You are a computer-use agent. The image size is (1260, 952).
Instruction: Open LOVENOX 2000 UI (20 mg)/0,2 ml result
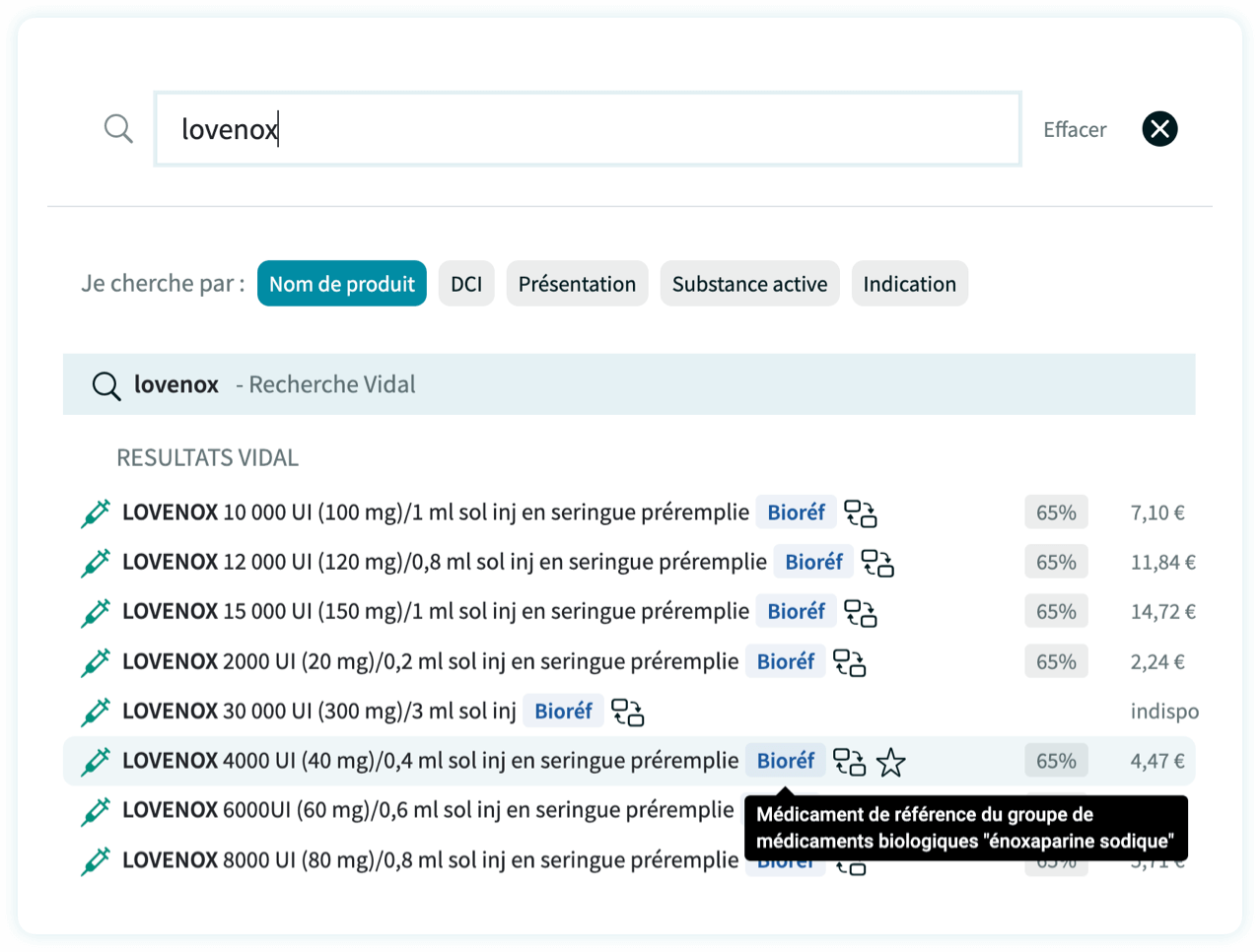(x=430, y=661)
